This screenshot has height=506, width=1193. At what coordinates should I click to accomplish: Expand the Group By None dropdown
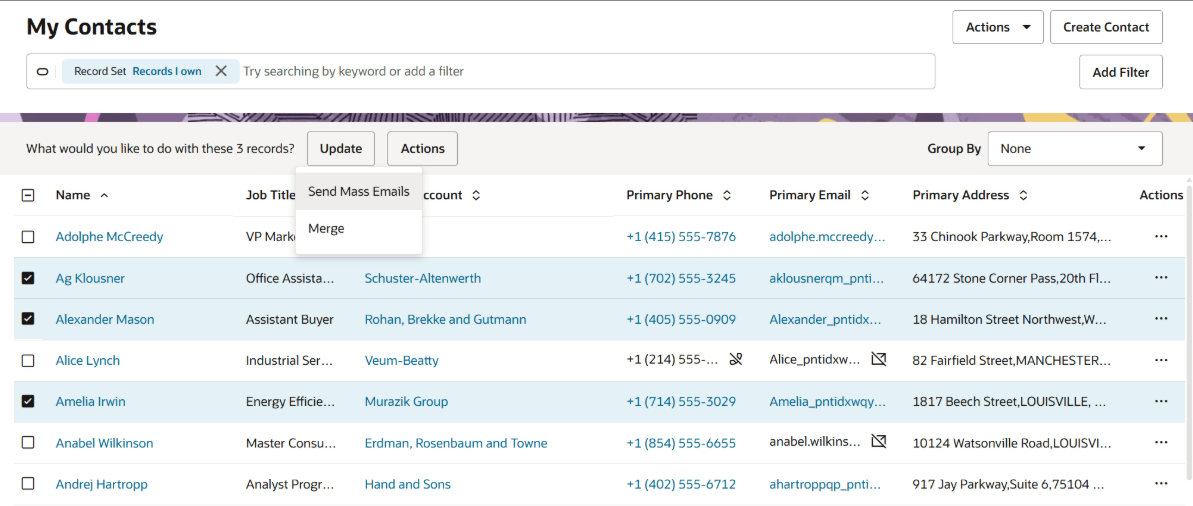1074,148
